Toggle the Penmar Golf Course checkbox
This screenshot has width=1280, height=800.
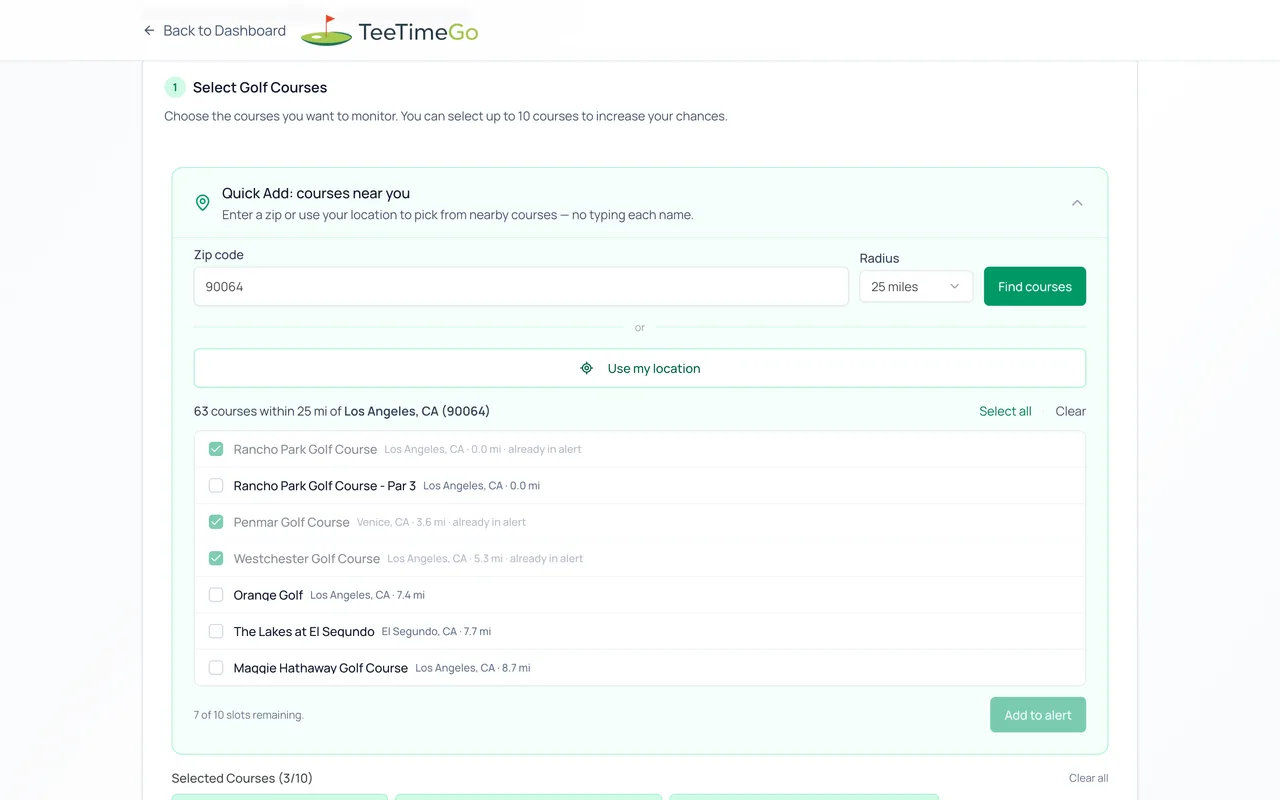pos(216,522)
